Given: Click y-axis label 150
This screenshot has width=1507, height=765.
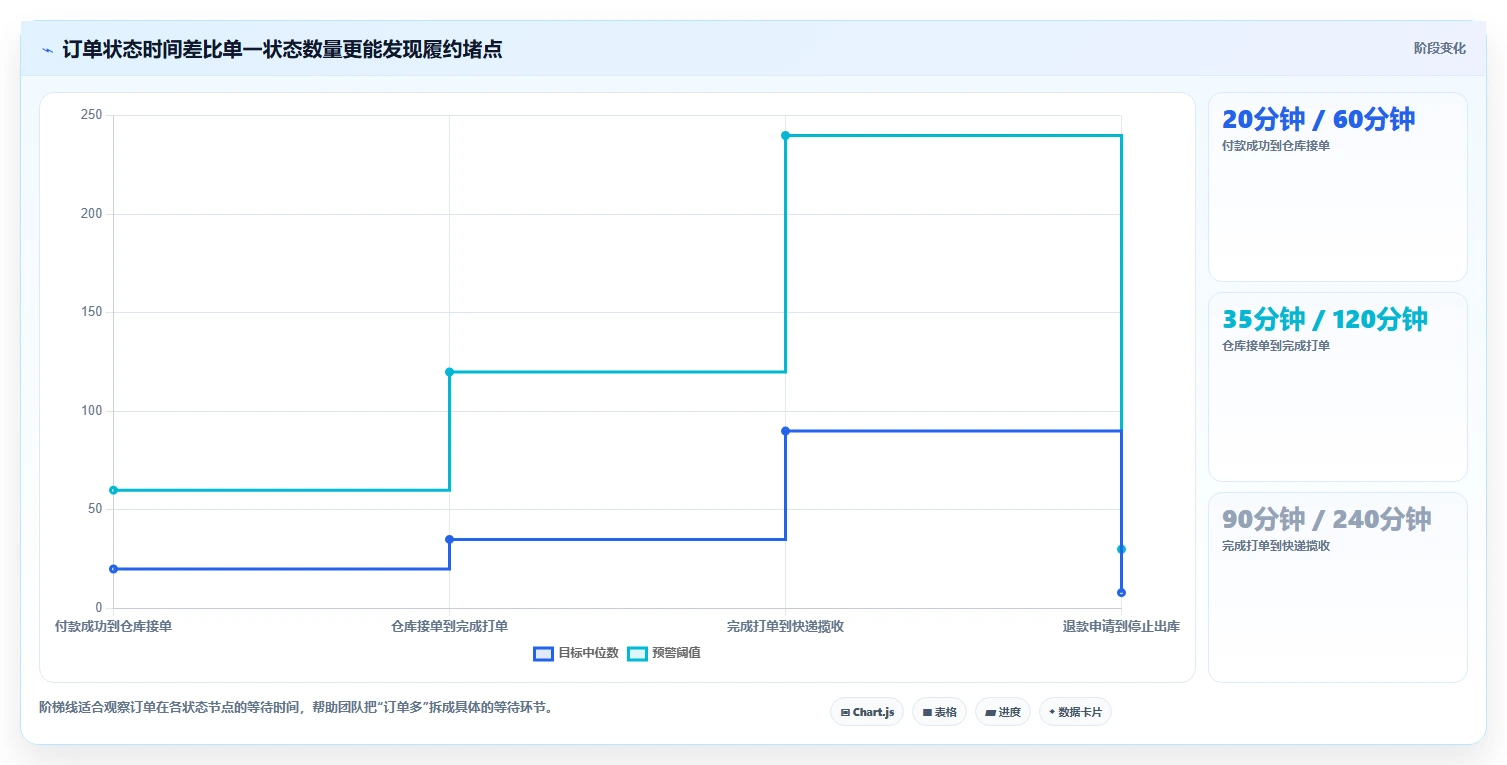Looking at the screenshot, I should point(91,312).
